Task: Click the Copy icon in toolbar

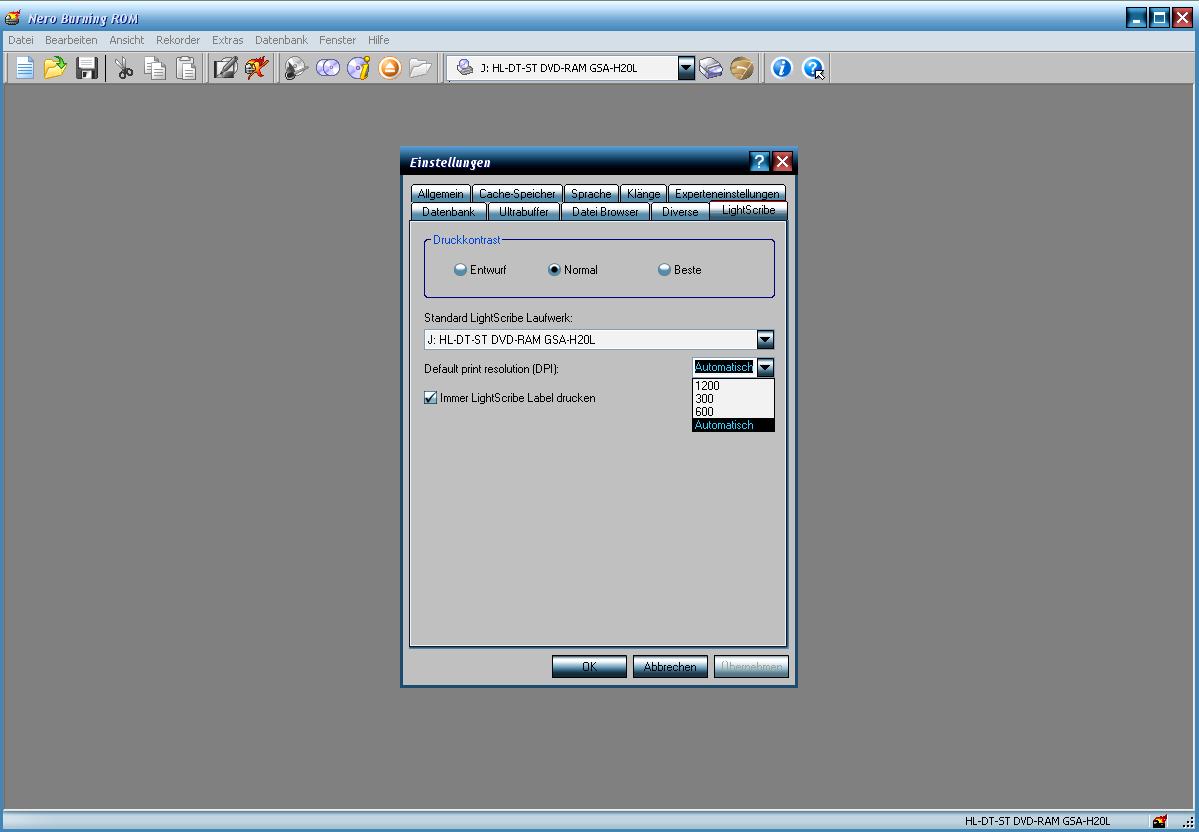Action: tap(155, 68)
